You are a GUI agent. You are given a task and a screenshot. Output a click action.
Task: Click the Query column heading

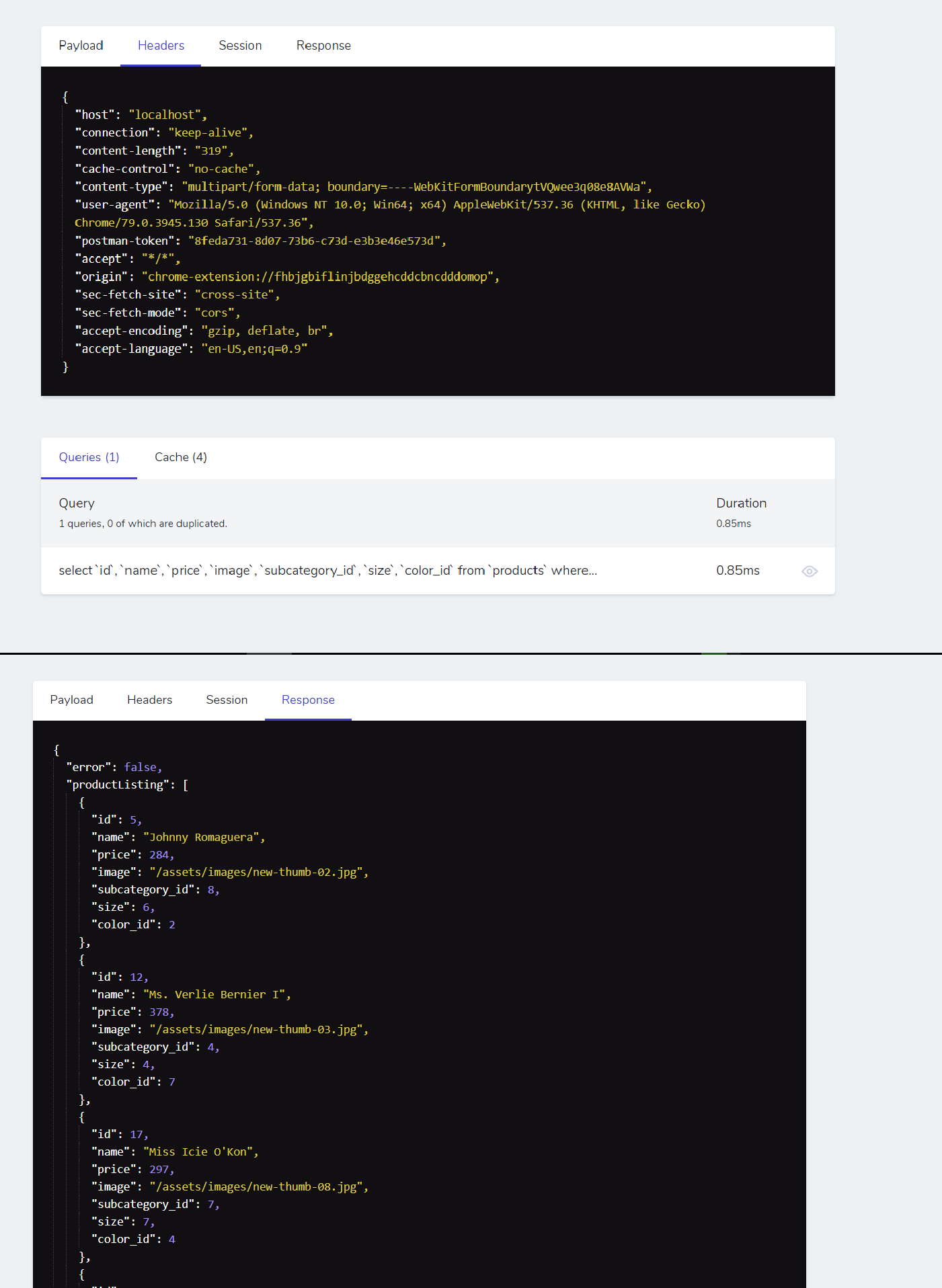click(77, 504)
